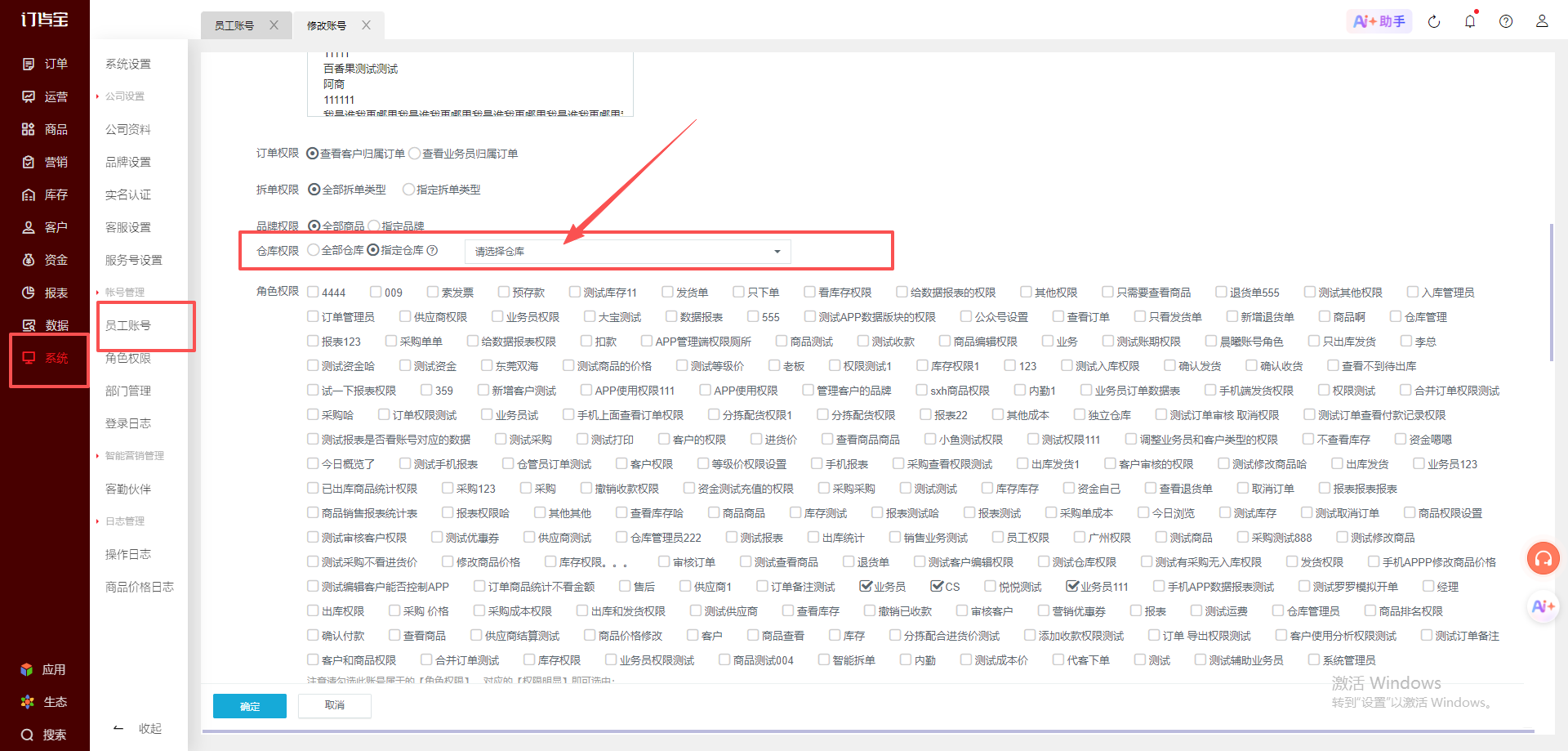The height and width of the screenshot is (751, 1568).
Task: Open notifications bell icon
Action: tap(1470, 21)
